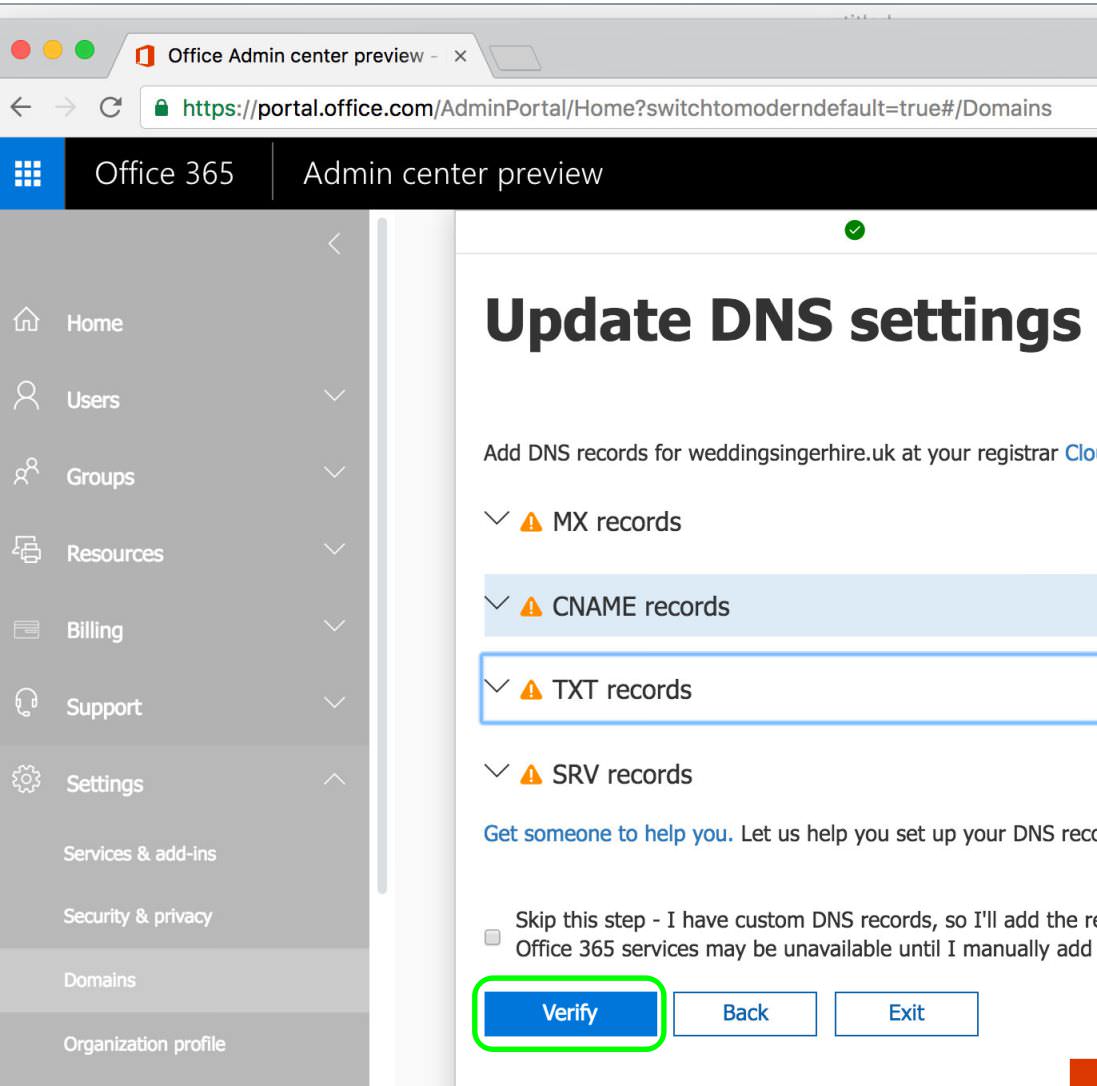
Task: Click the MX records warning icon
Action: pyautogui.click(x=531, y=522)
